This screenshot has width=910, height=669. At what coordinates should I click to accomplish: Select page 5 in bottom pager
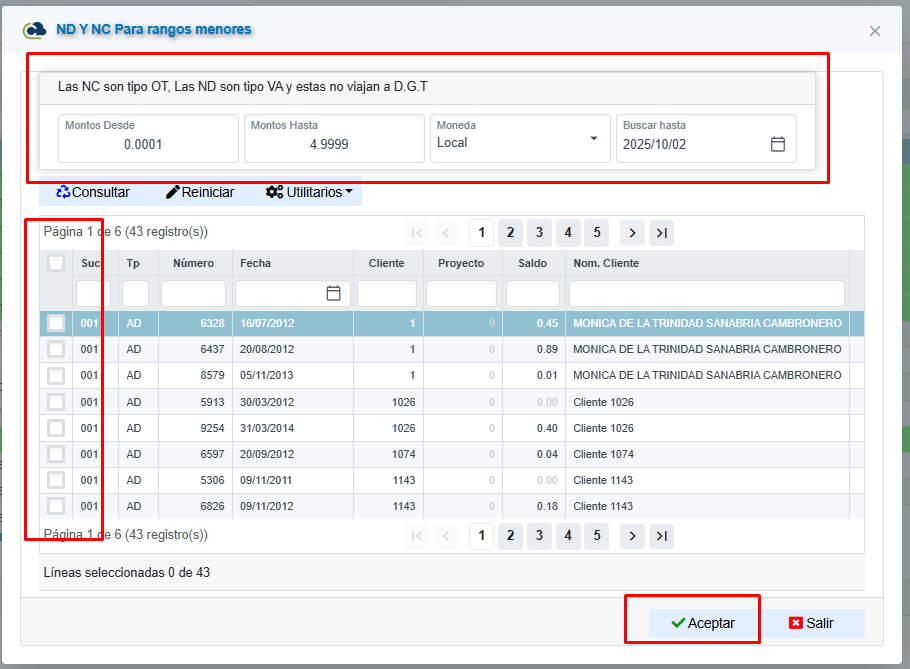coord(596,536)
